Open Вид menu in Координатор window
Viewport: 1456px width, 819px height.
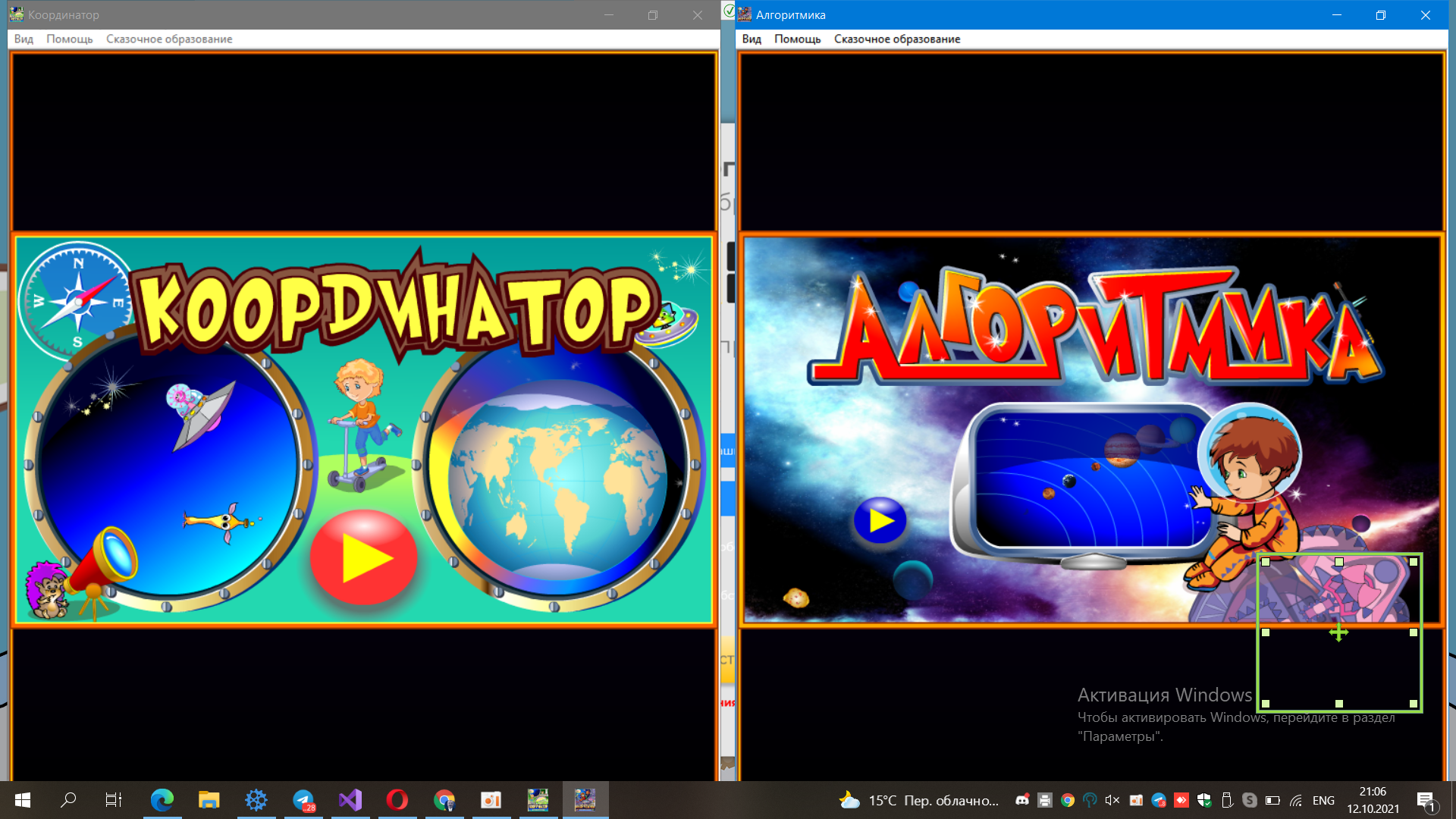[24, 39]
